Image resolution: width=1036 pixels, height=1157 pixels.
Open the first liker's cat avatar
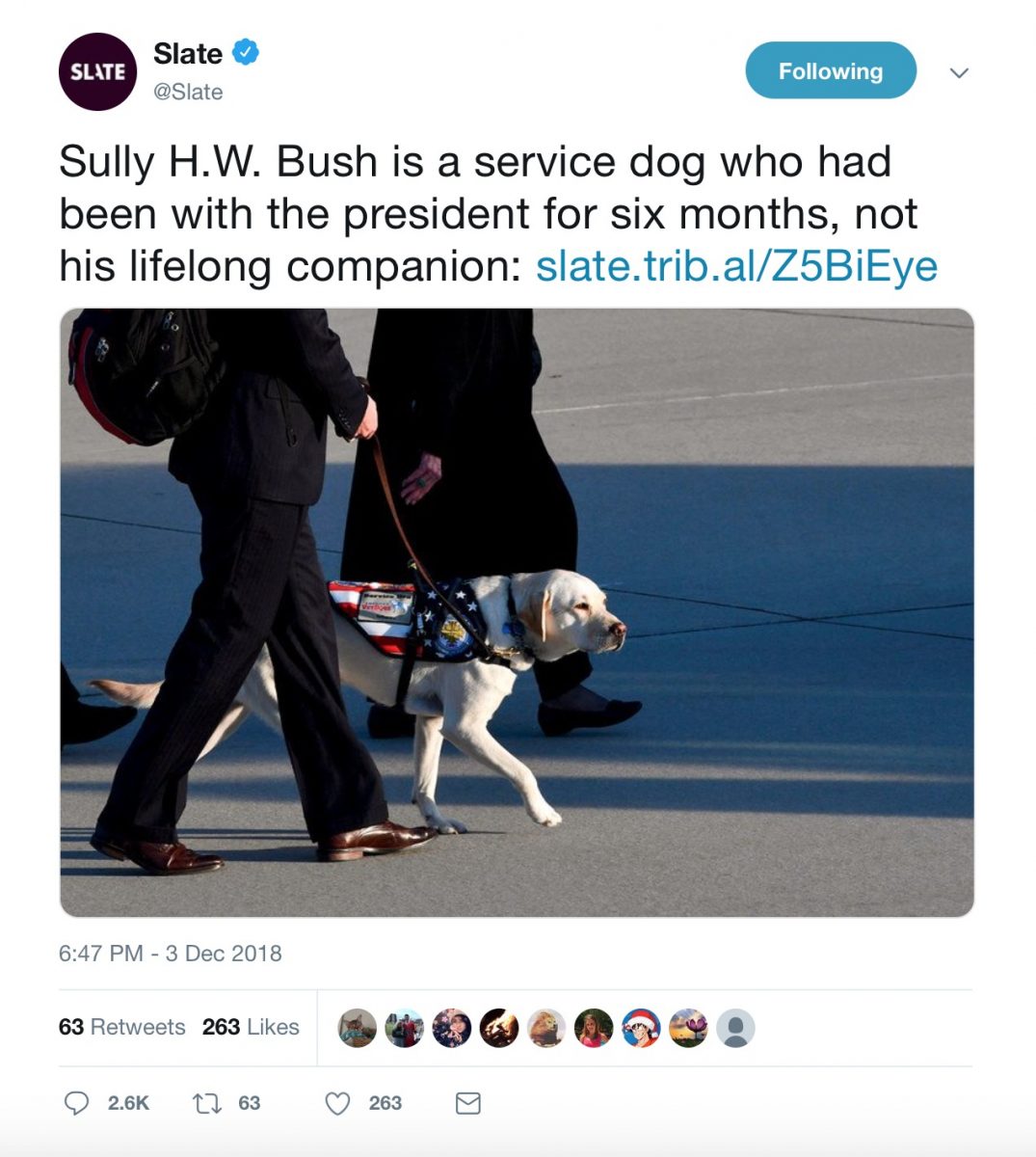pyautogui.click(x=357, y=1029)
